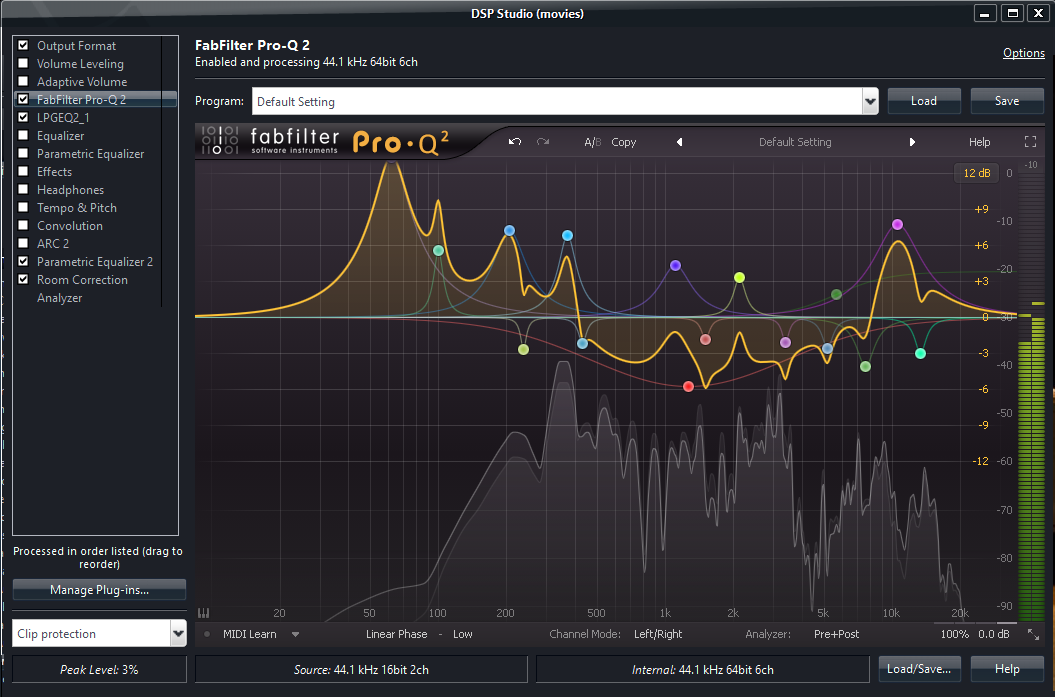Go to previous preset with left arrow
Image resolution: width=1055 pixels, height=697 pixels.
click(680, 142)
